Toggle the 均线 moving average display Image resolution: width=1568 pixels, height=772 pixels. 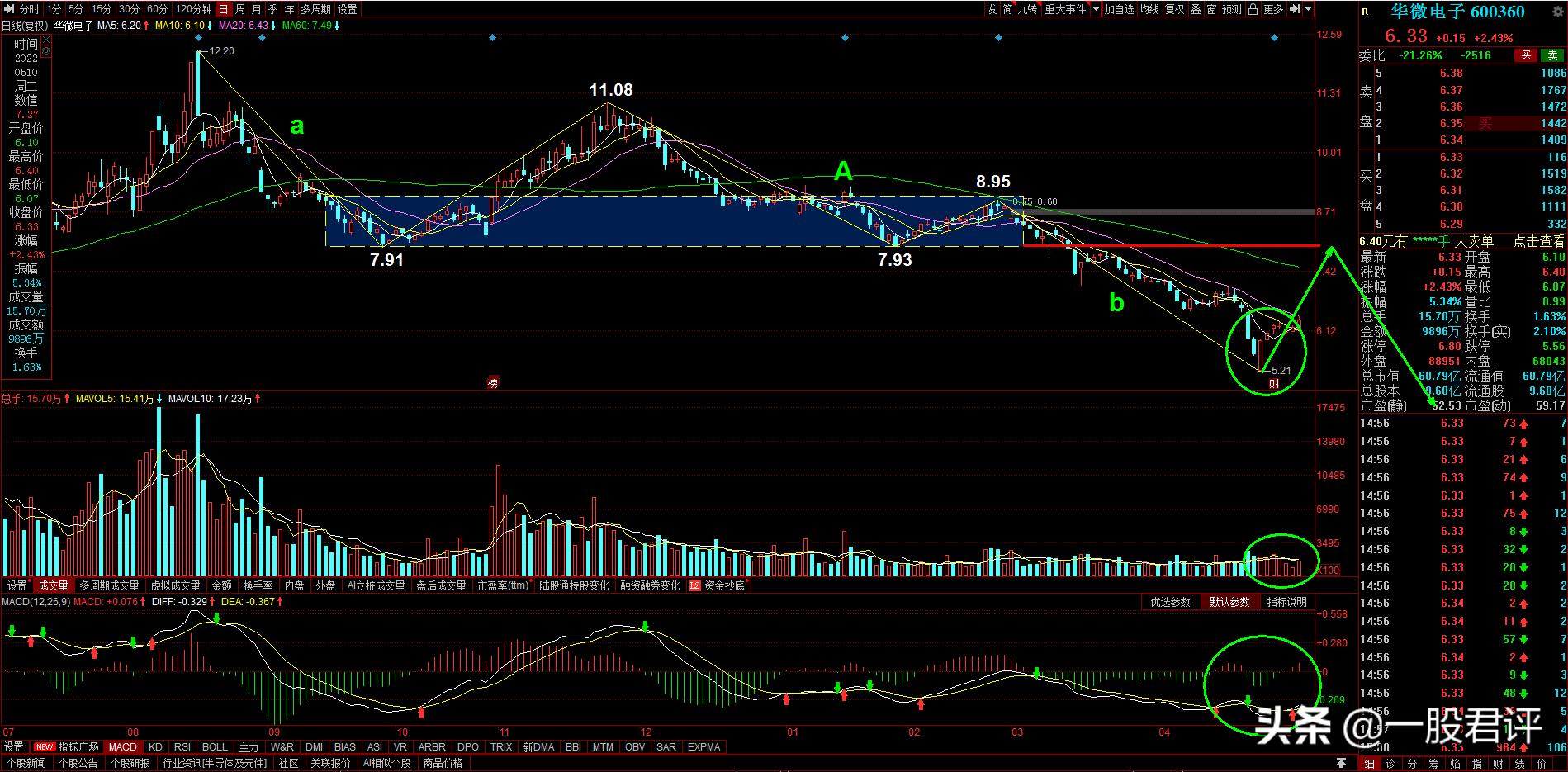(1149, 9)
